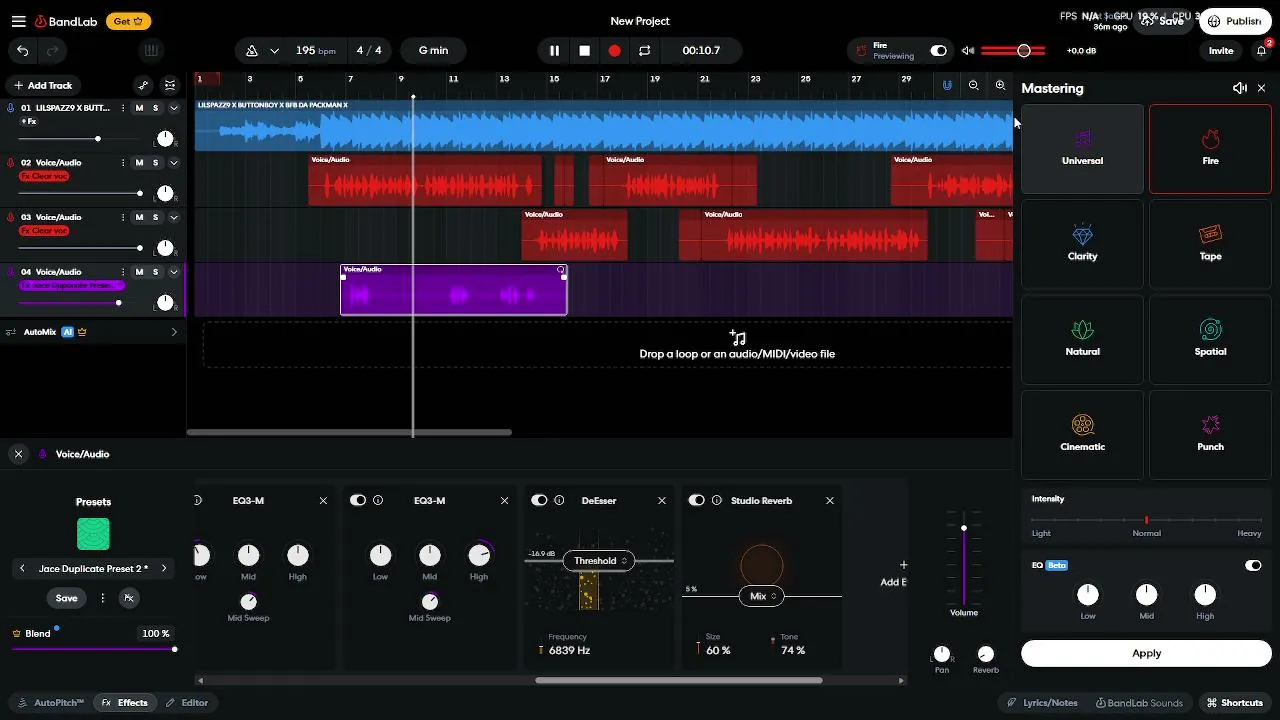Open the Lyrics/Notes tab
Viewport: 1280px width, 720px height.
pos(1043,703)
